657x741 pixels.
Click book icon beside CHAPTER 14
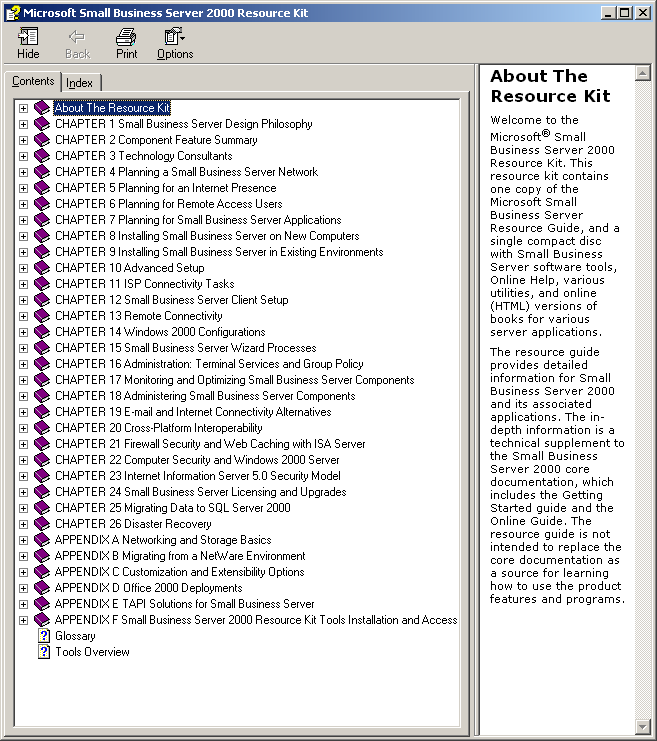(x=42, y=332)
